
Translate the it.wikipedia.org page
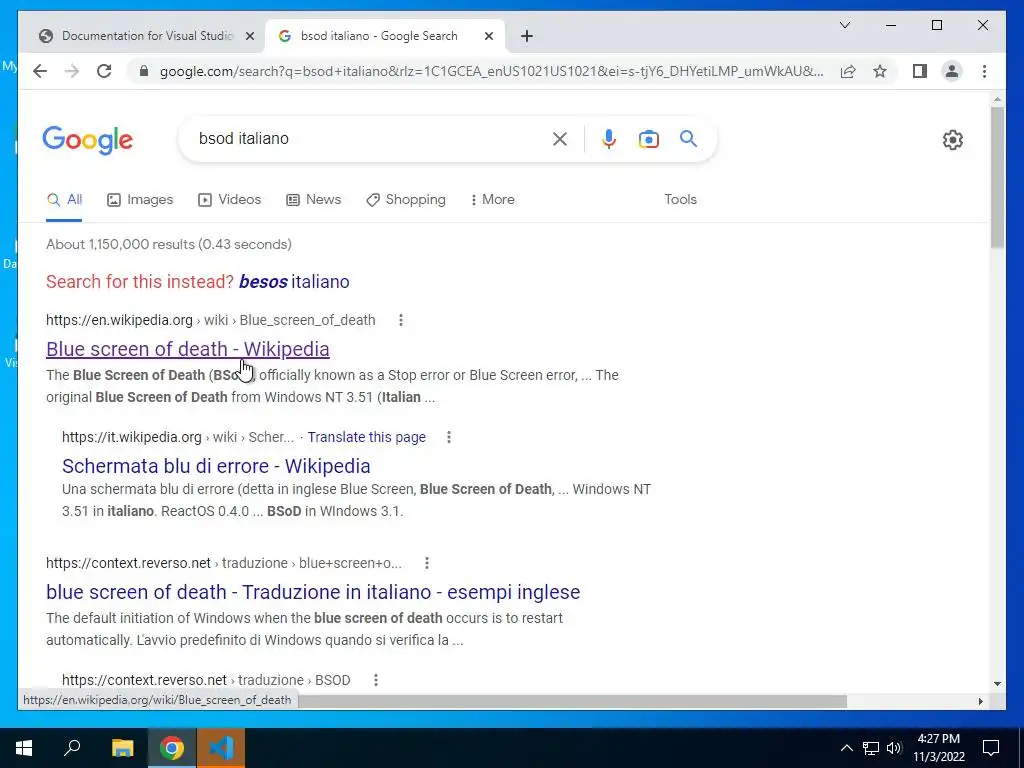coord(366,437)
